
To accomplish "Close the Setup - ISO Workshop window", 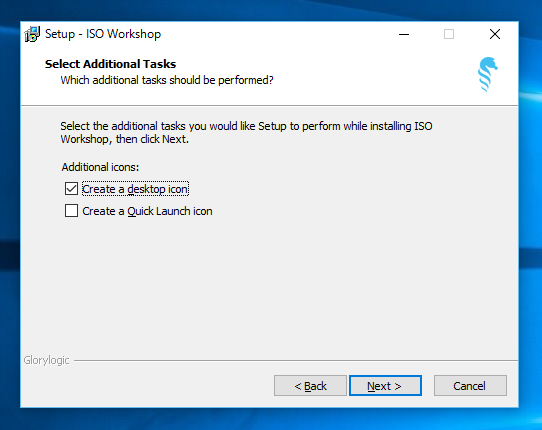I will pyautogui.click(x=495, y=34).
